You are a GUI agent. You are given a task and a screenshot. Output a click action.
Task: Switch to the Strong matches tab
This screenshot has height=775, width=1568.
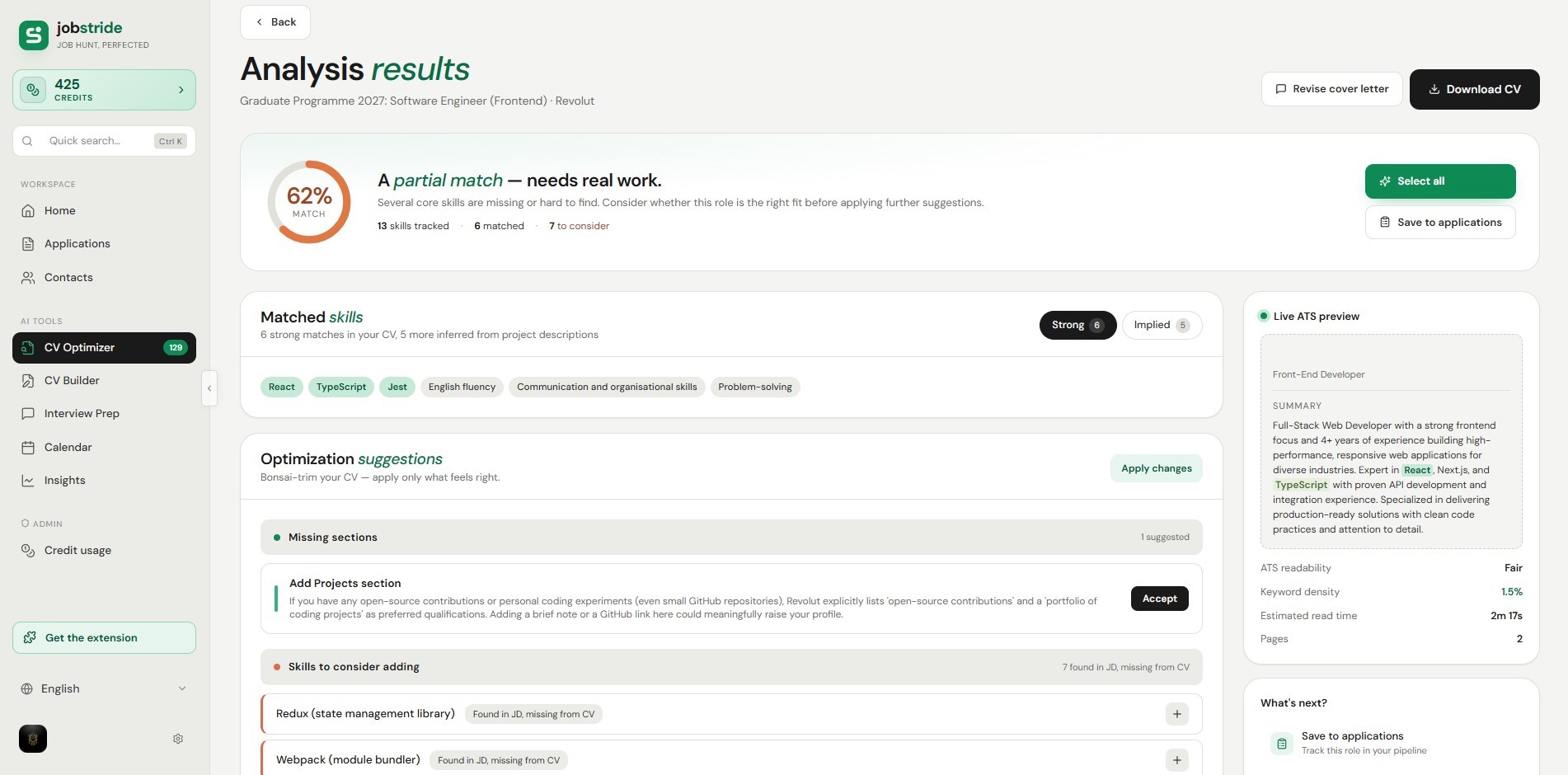click(x=1078, y=325)
